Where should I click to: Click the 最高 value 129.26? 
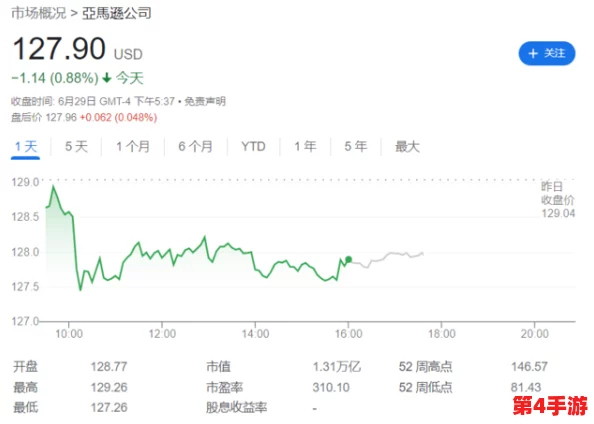pos(109,387)
